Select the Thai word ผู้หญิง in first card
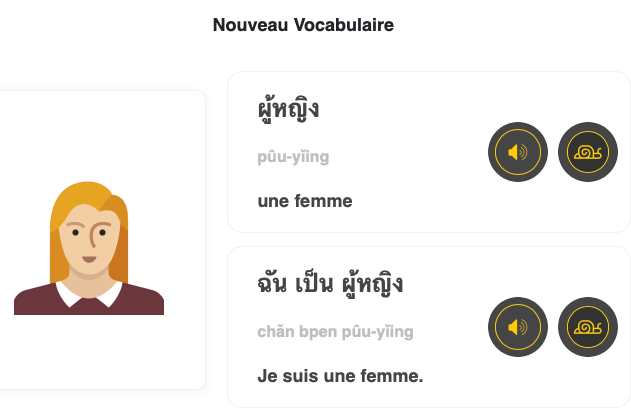The image size is (631, 414). (288, 109)
